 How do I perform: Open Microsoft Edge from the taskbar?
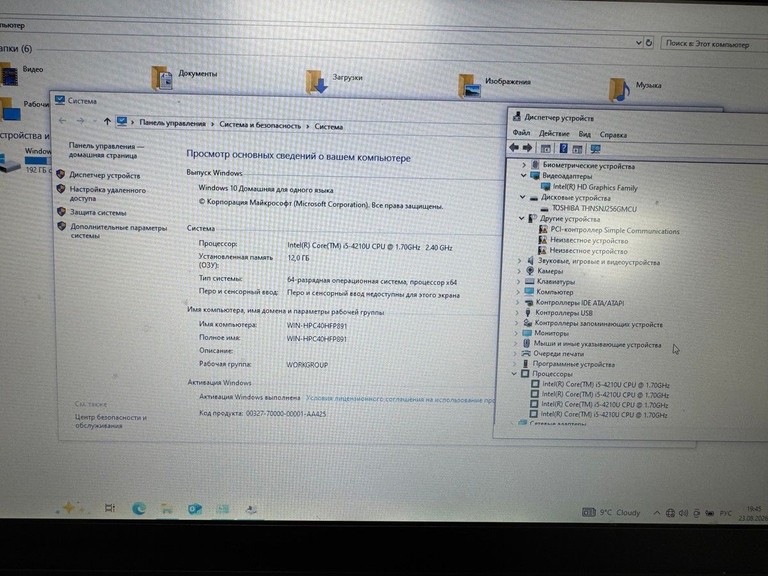coord(139,509)
